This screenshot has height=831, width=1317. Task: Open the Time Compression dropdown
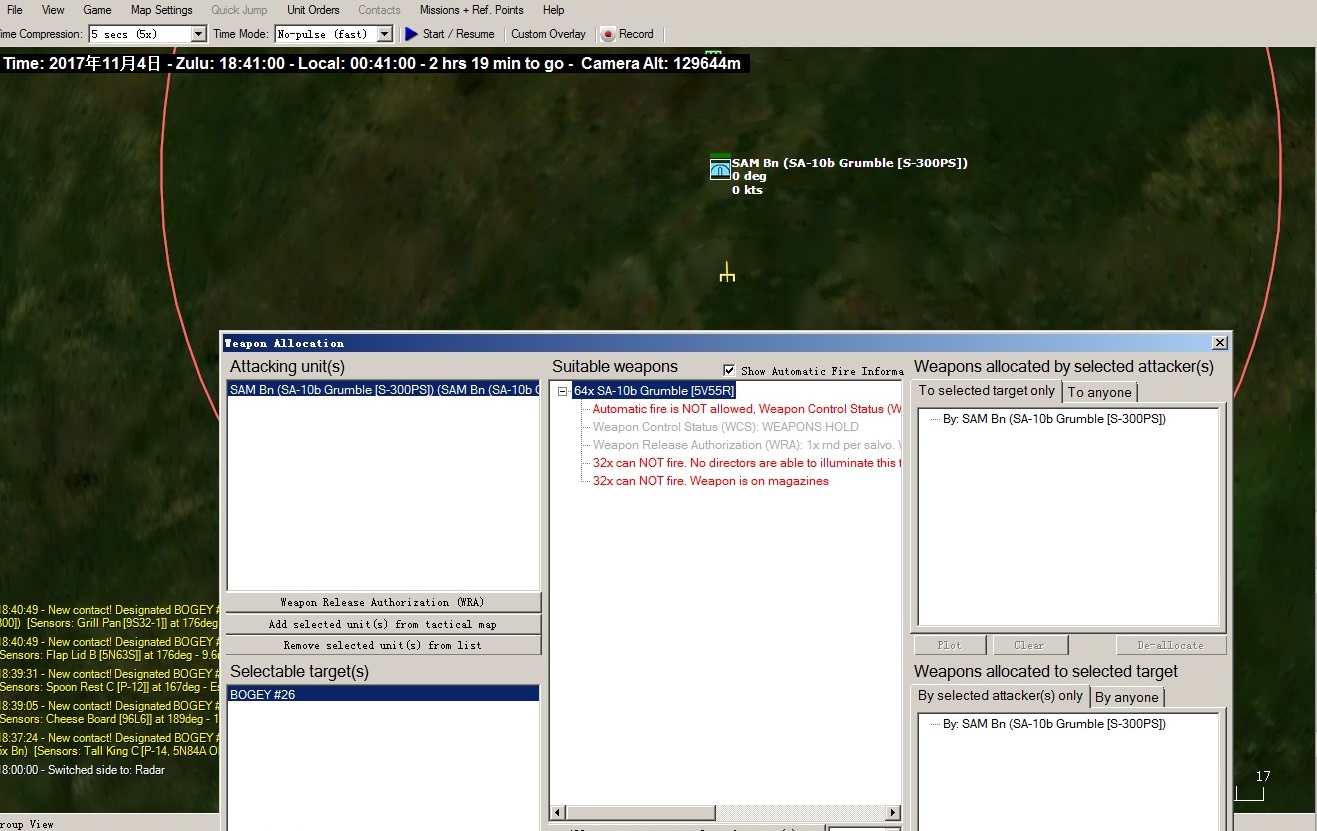click(198, 34)
